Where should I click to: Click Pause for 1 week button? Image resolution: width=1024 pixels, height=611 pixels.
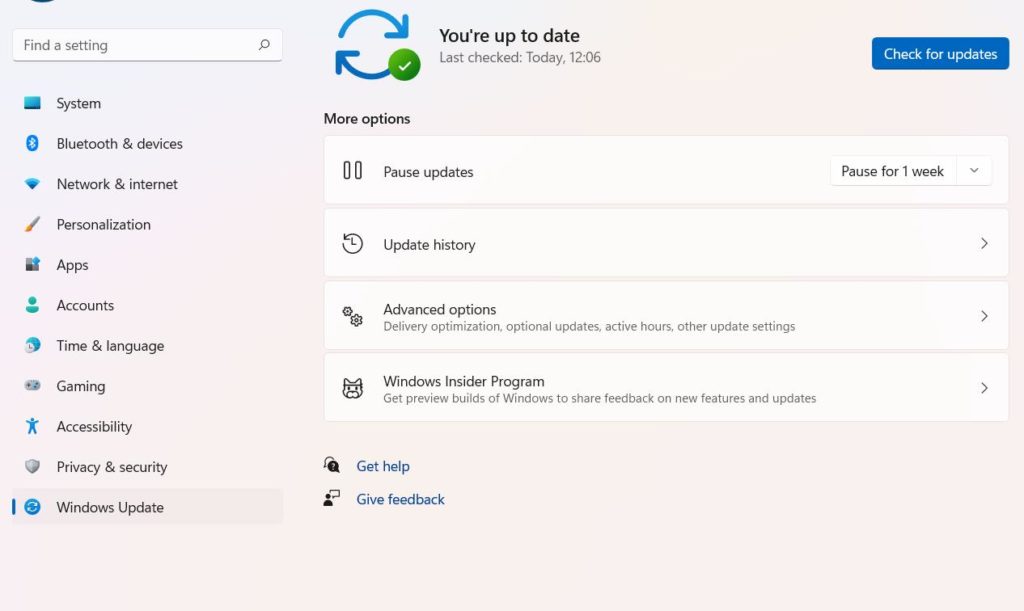click(x=893, y=171)
